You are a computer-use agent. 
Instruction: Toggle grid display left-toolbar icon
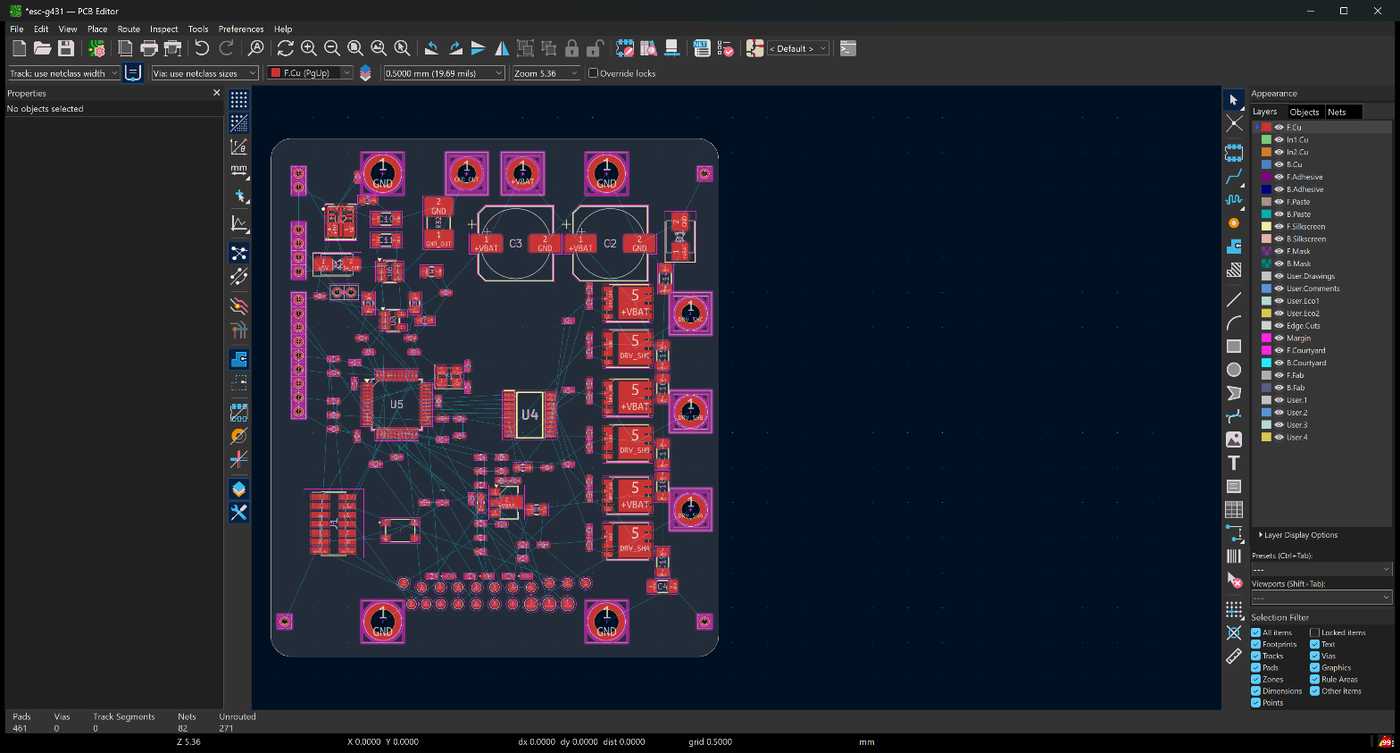click(239, 100)
